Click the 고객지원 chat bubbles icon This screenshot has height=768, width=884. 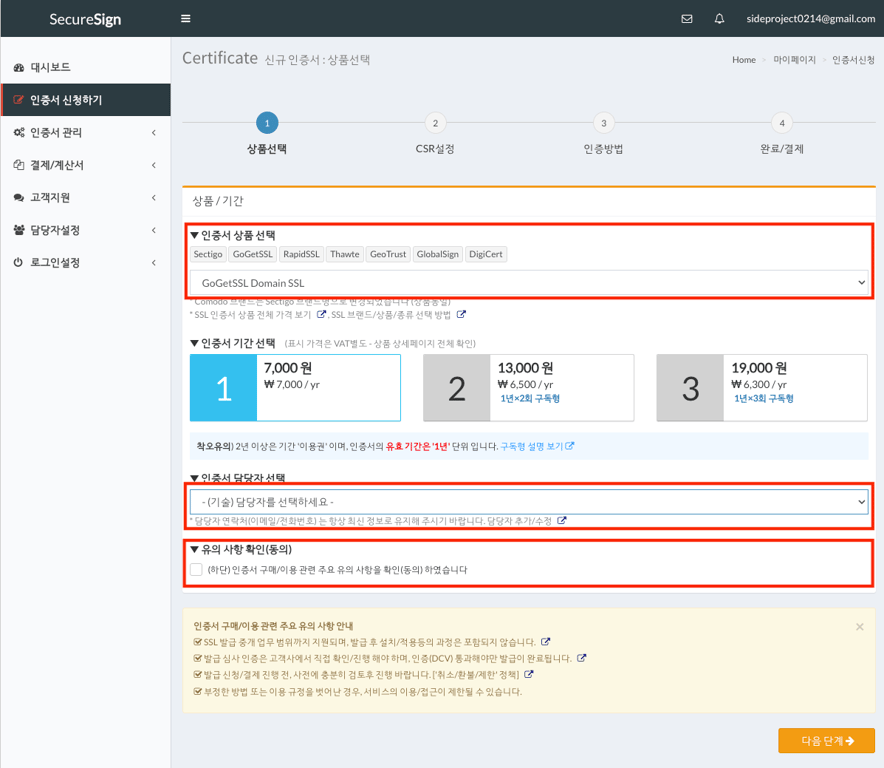coord(19,197)
